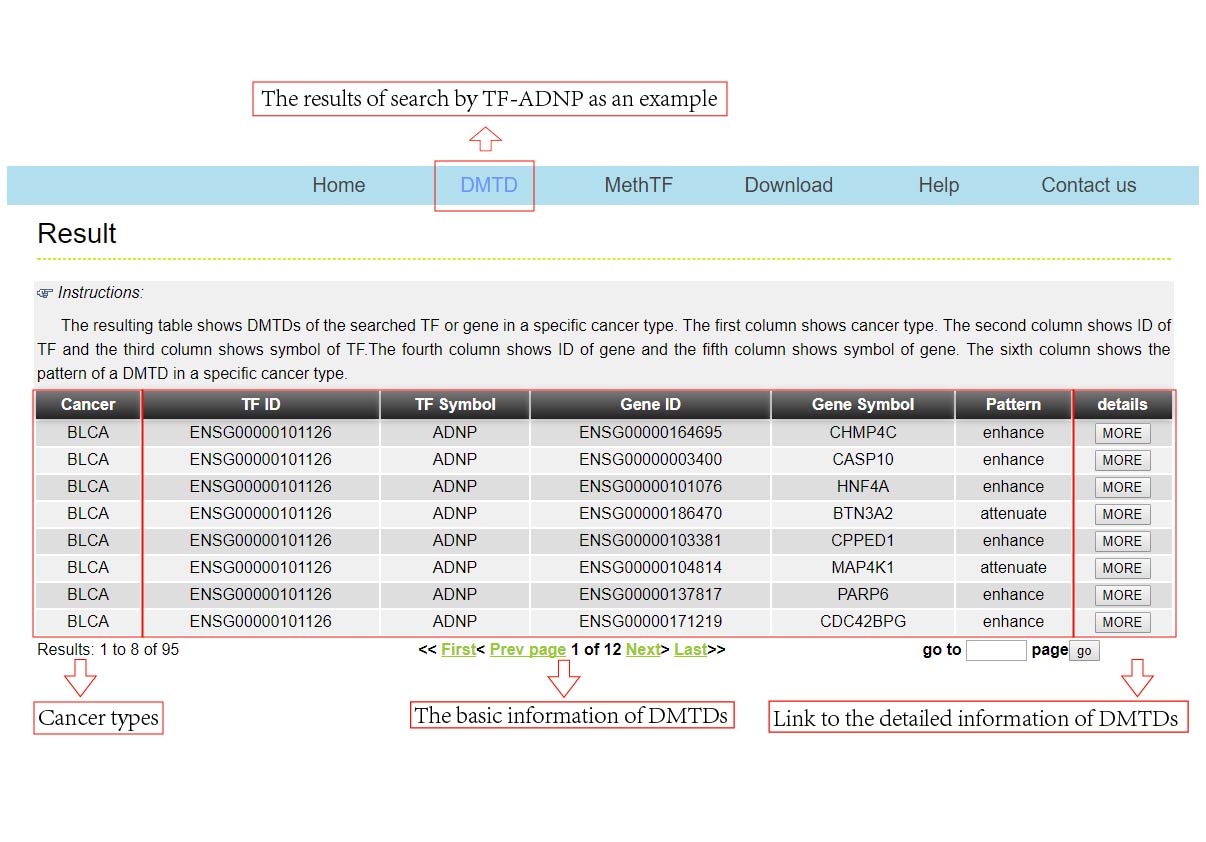Select the DMTD navigation tab
Viewport: 1206px width, 842px height.
[488, 185]
